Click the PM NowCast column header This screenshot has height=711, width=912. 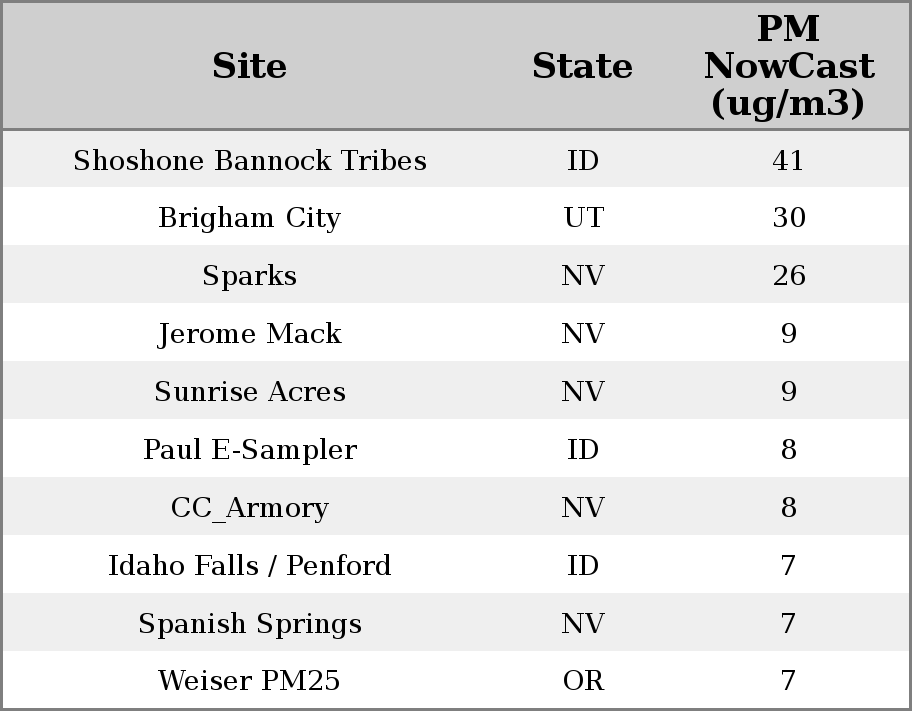click(788, 66)
